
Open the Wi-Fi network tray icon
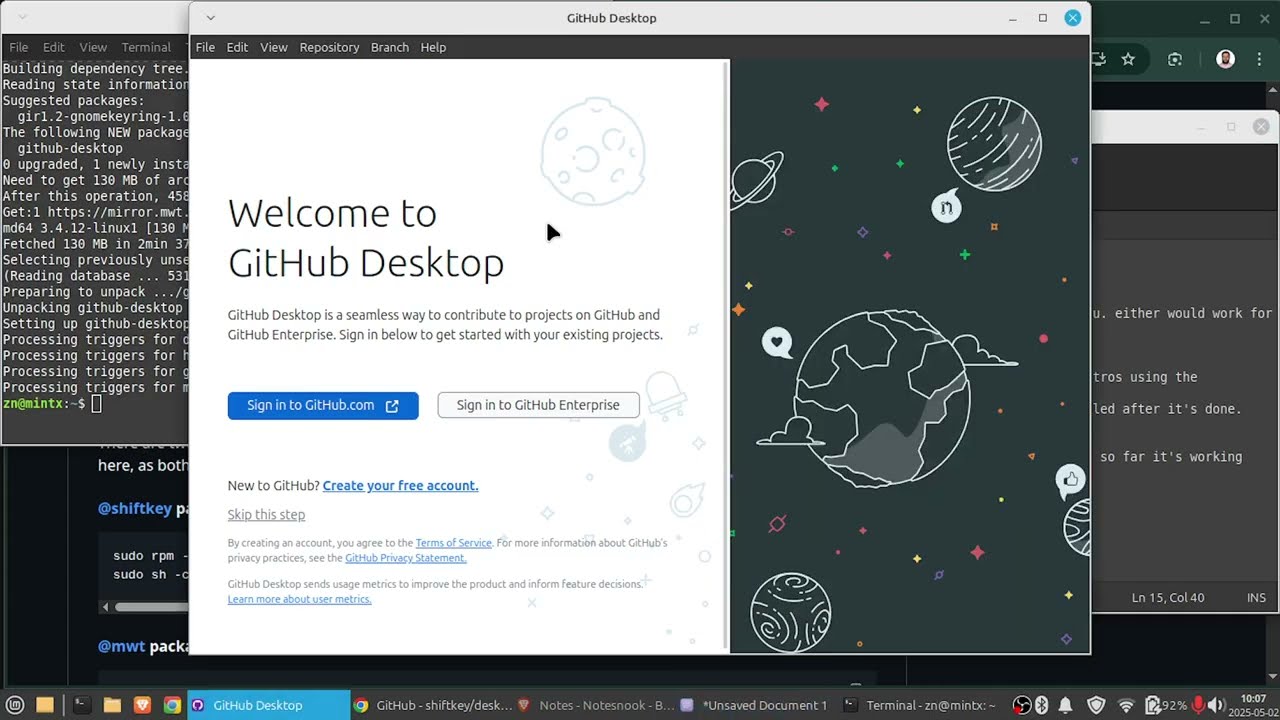coord(1126,705)
